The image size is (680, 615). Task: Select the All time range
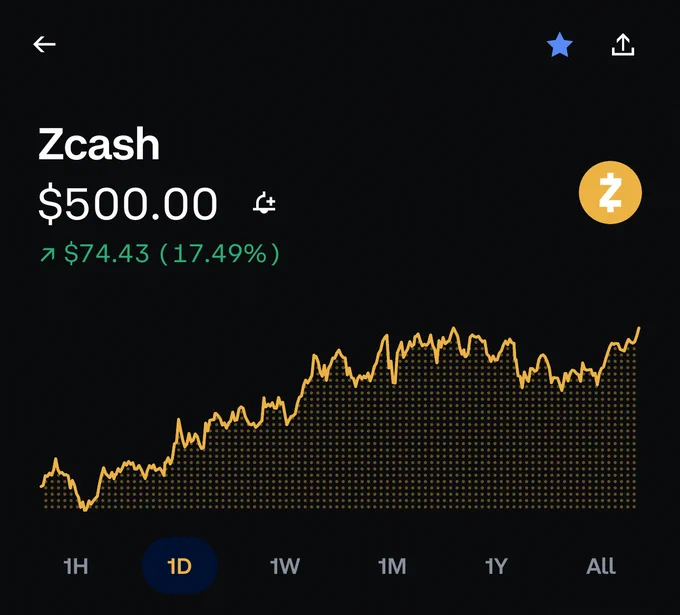click(601, 566)
